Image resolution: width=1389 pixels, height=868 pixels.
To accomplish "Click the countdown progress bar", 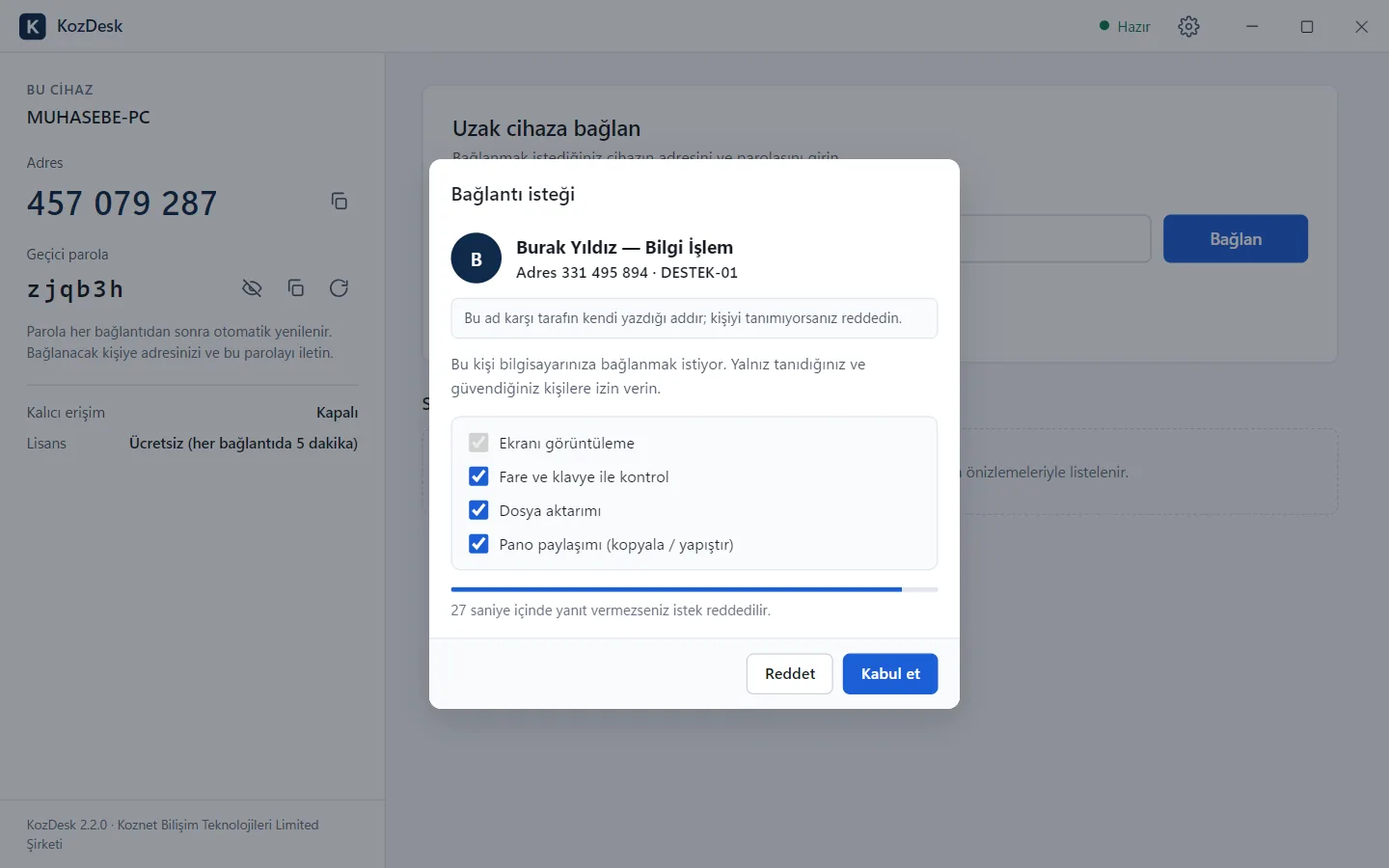I will point(694,589).
